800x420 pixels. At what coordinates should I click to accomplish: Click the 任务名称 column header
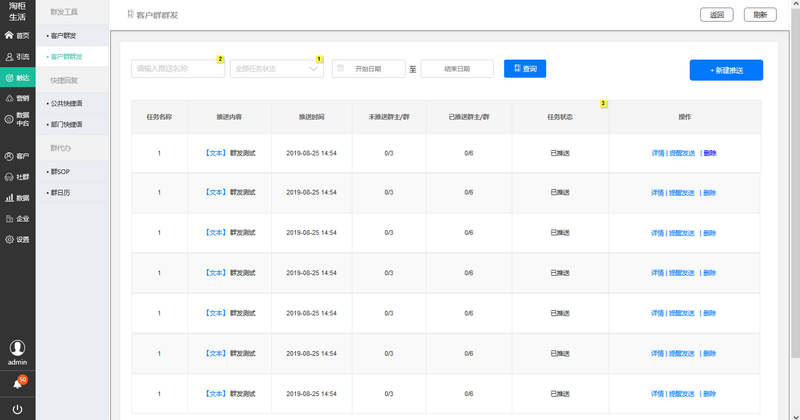click(159, 117)
